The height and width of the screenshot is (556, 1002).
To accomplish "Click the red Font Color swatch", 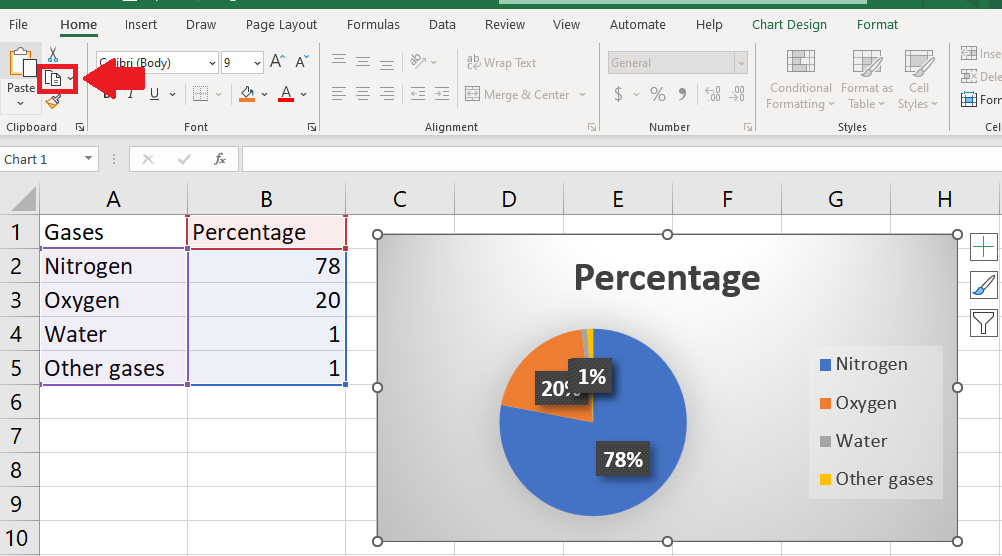I will click(x=286, y=94).
